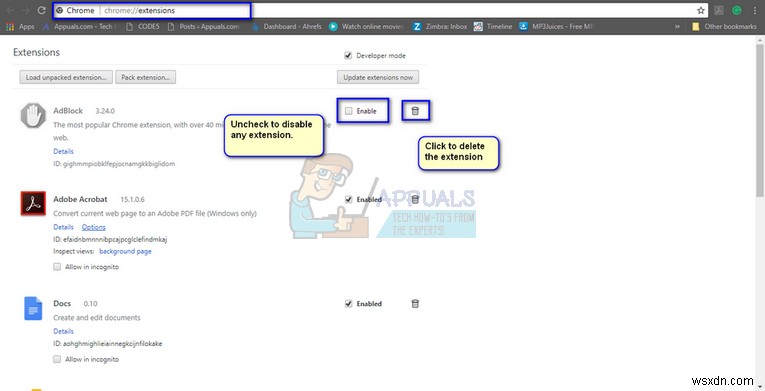Uncheck Docs Enabled checkbox
Viewport: 765px width, 391px height.
348,304
